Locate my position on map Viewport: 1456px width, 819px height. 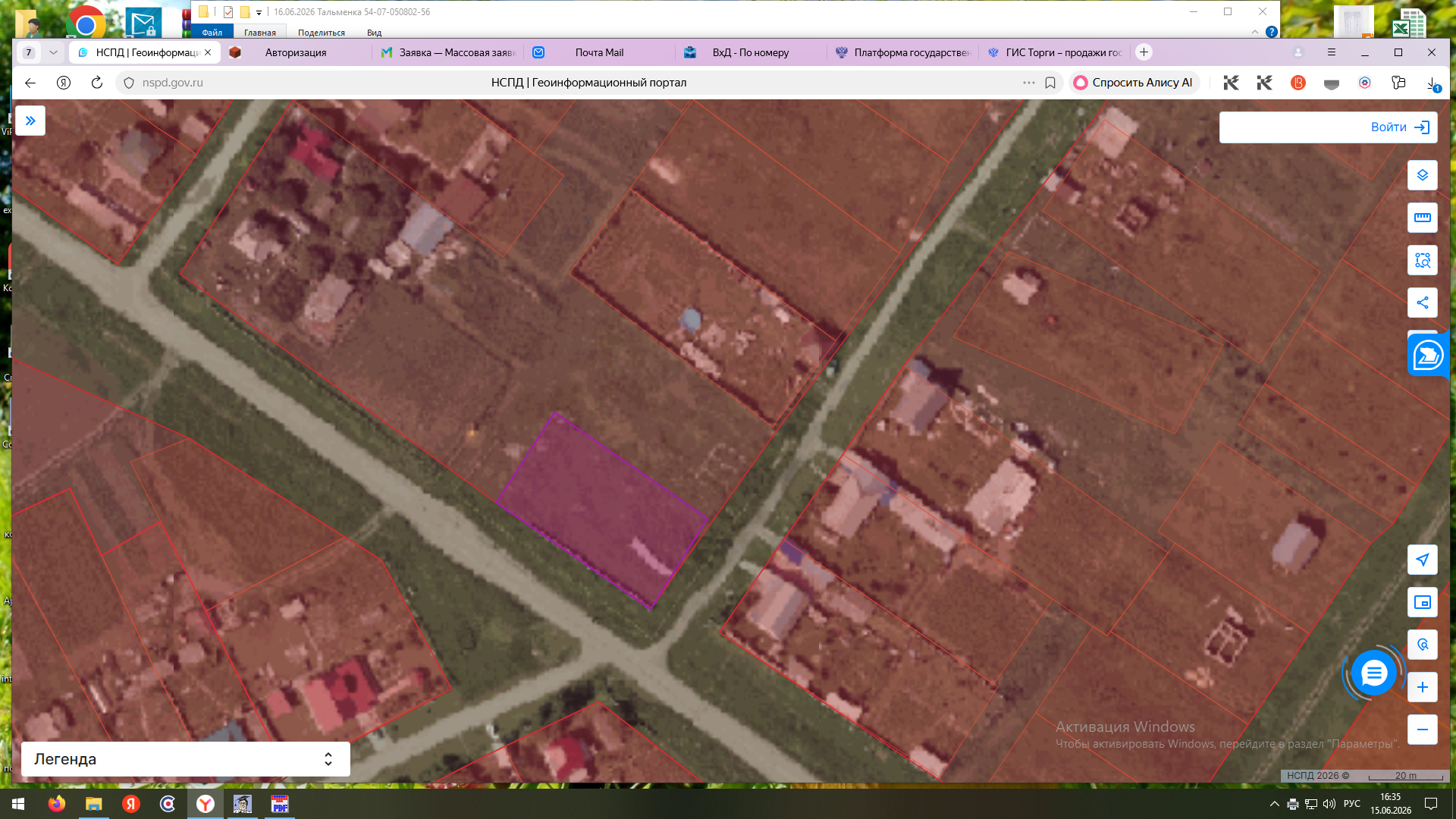(1422, 560)
